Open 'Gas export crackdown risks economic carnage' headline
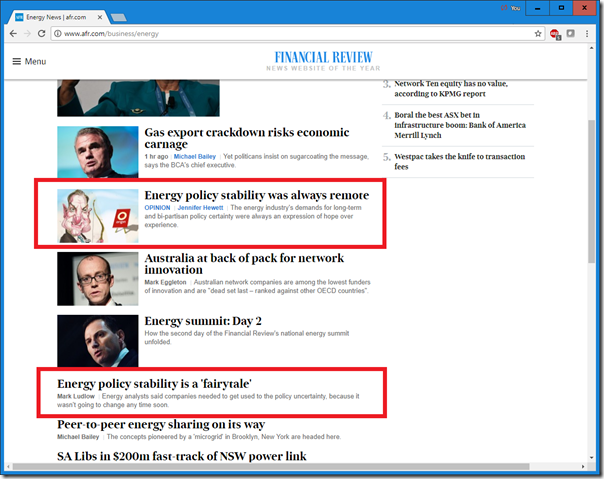This screenshot has height=479, width=604. [247, 138]
